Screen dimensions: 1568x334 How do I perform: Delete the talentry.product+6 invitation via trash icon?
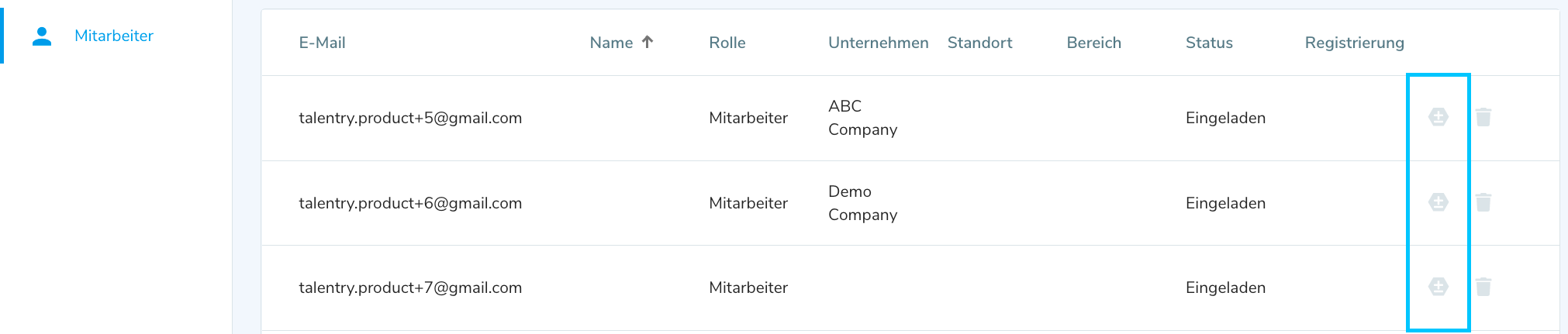[1483, 202]
